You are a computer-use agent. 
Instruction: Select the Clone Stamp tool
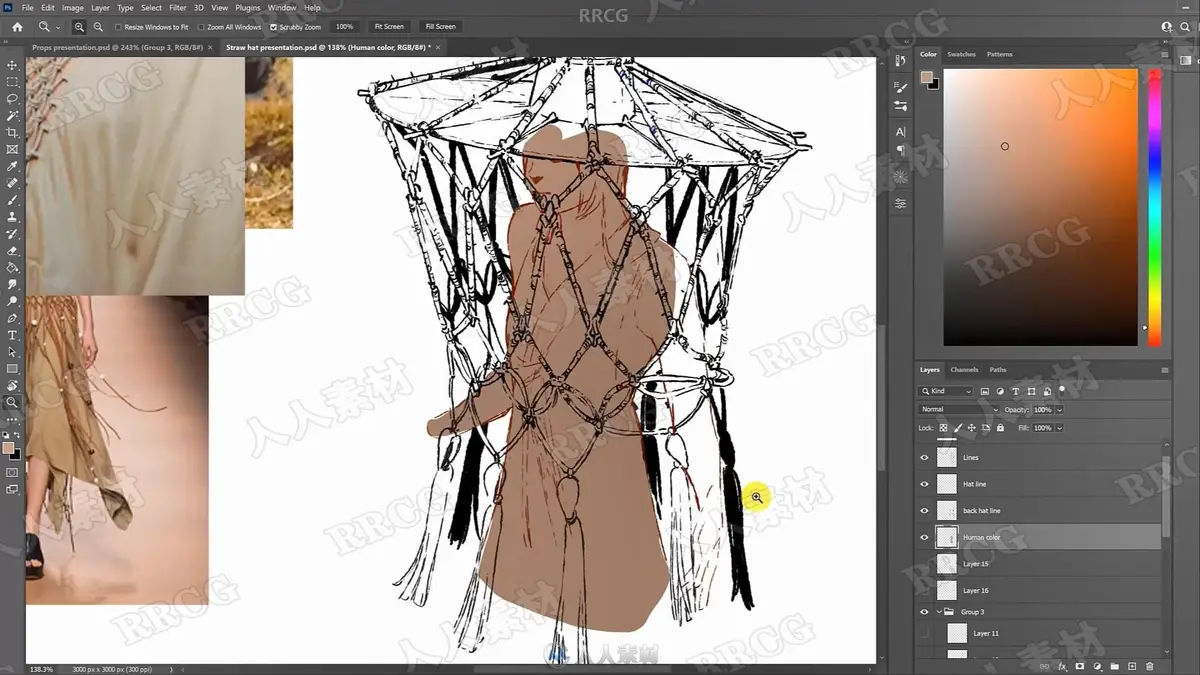(x=12, y=217)
